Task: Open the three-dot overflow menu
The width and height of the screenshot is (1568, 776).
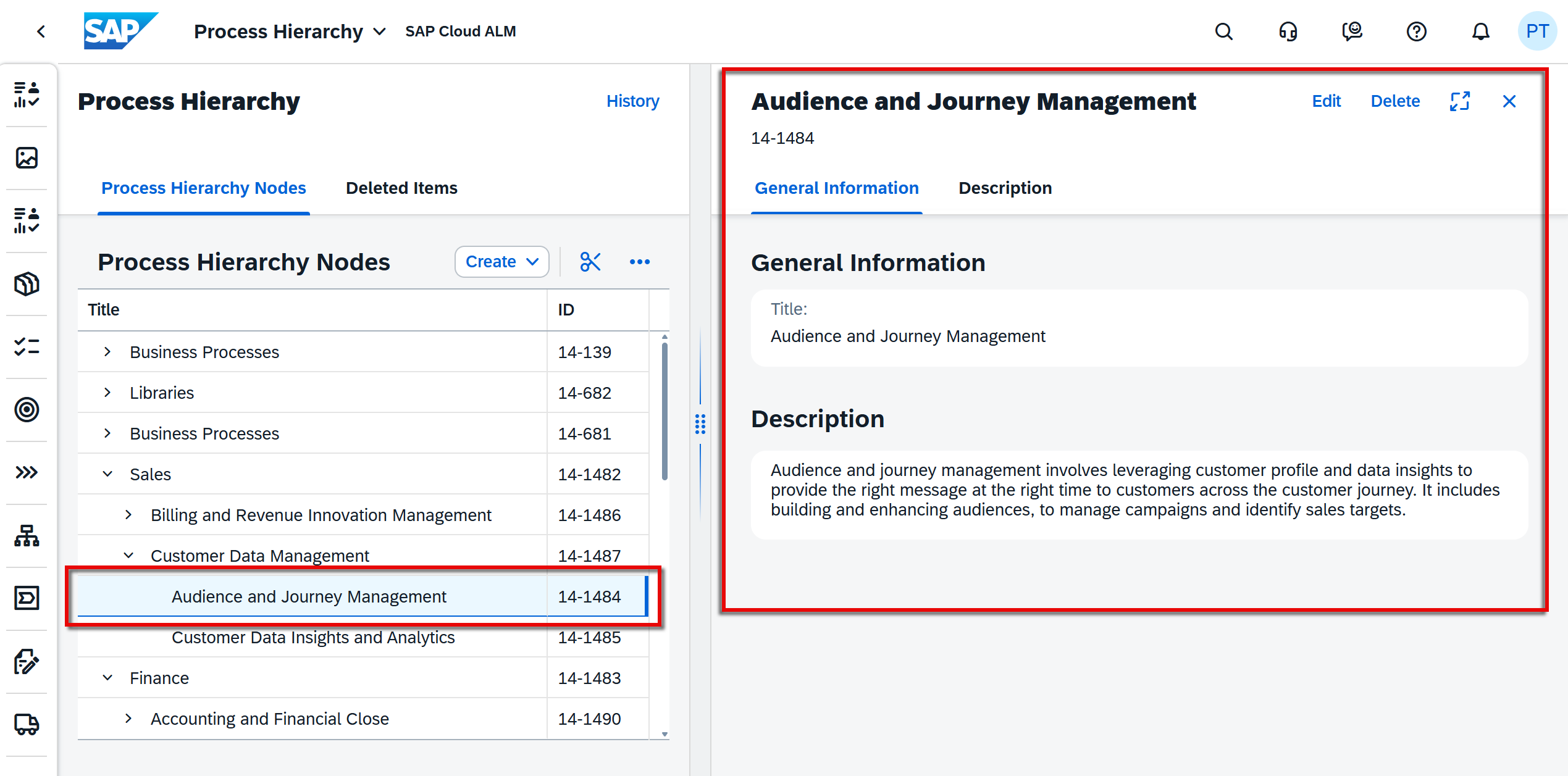Action: coord(640,262)
